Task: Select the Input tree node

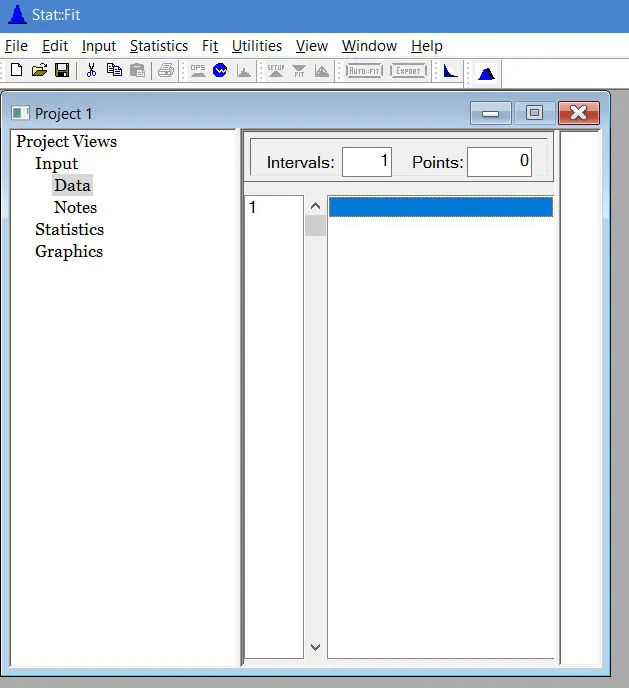Action: click(57, 163)
